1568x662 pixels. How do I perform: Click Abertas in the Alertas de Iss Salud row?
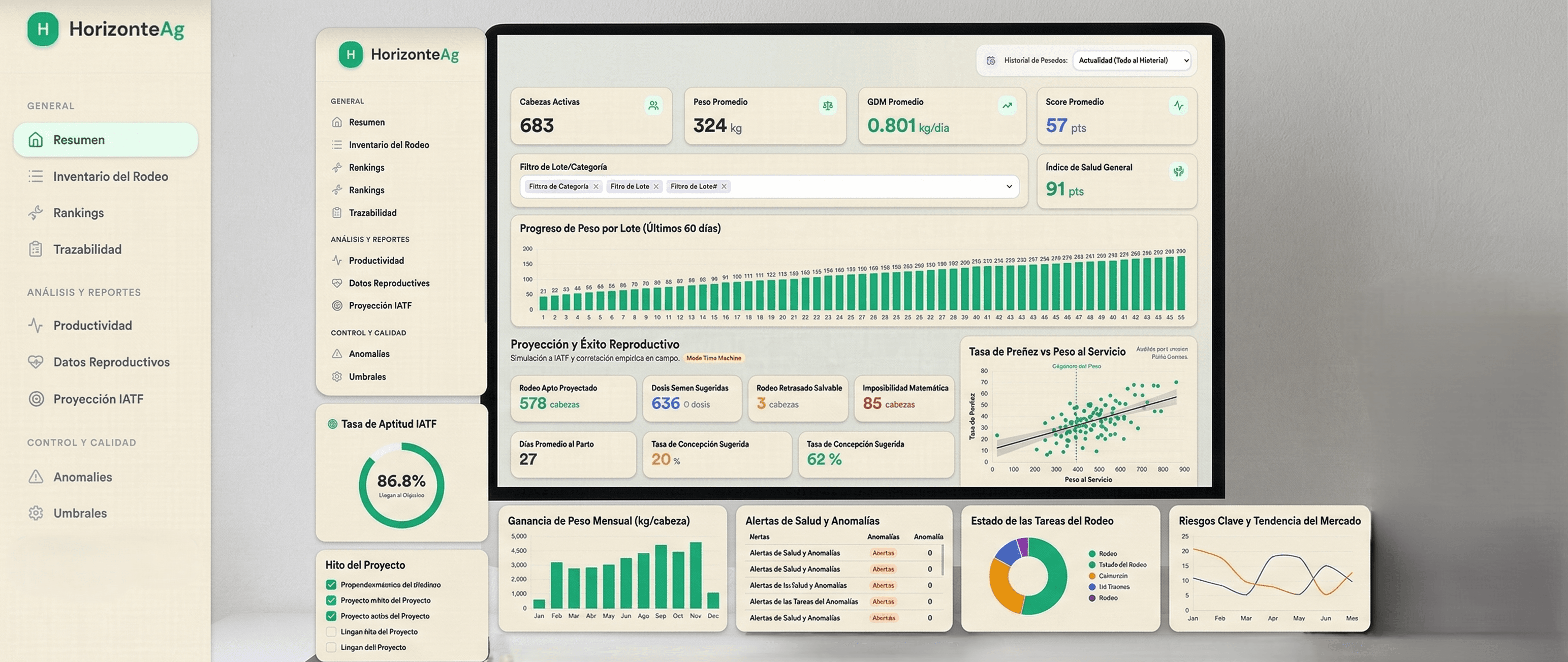tap(883, 585)
